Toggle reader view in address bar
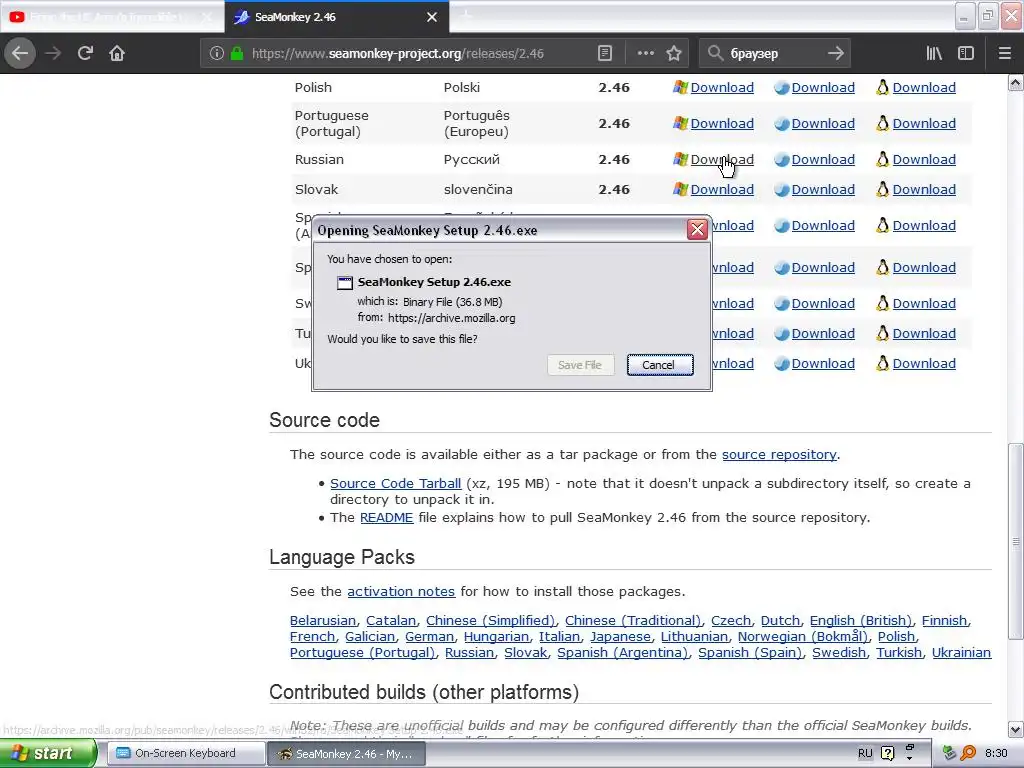Screen dimensions: 1024x768 (605, 54)
